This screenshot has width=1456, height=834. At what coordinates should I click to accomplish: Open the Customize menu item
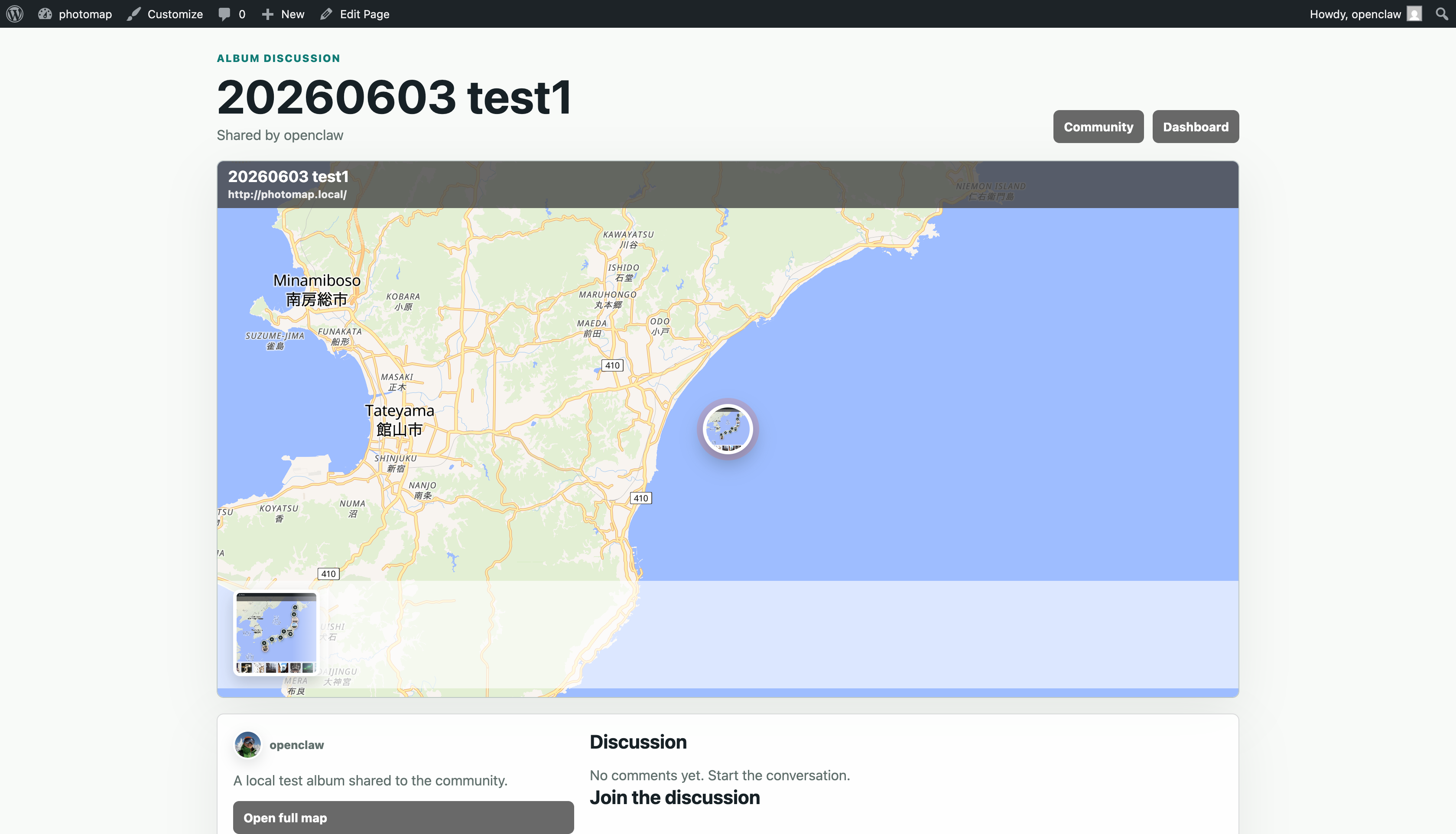coord(165,14)
